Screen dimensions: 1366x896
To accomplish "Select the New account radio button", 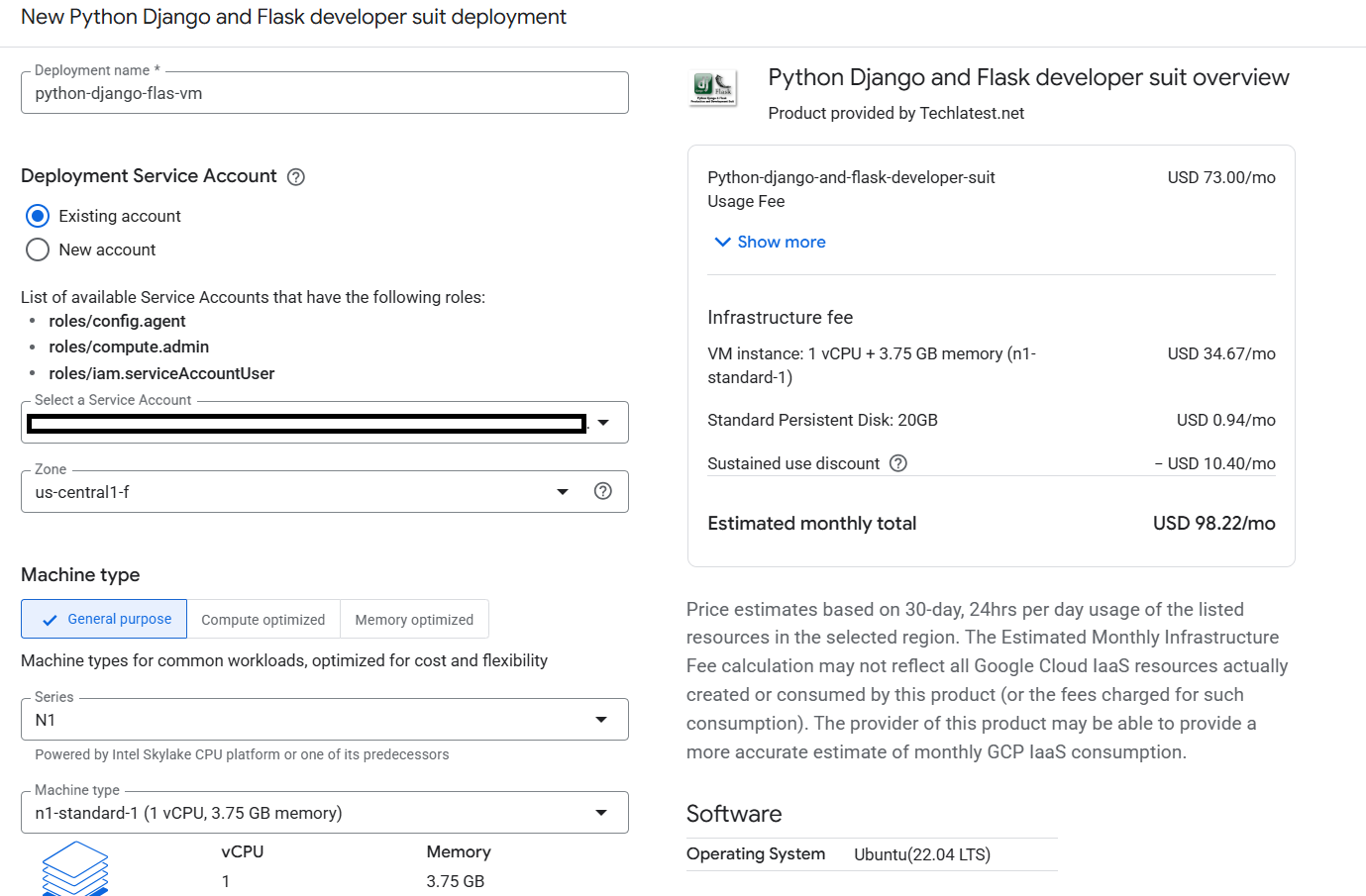I will point(38,249).
